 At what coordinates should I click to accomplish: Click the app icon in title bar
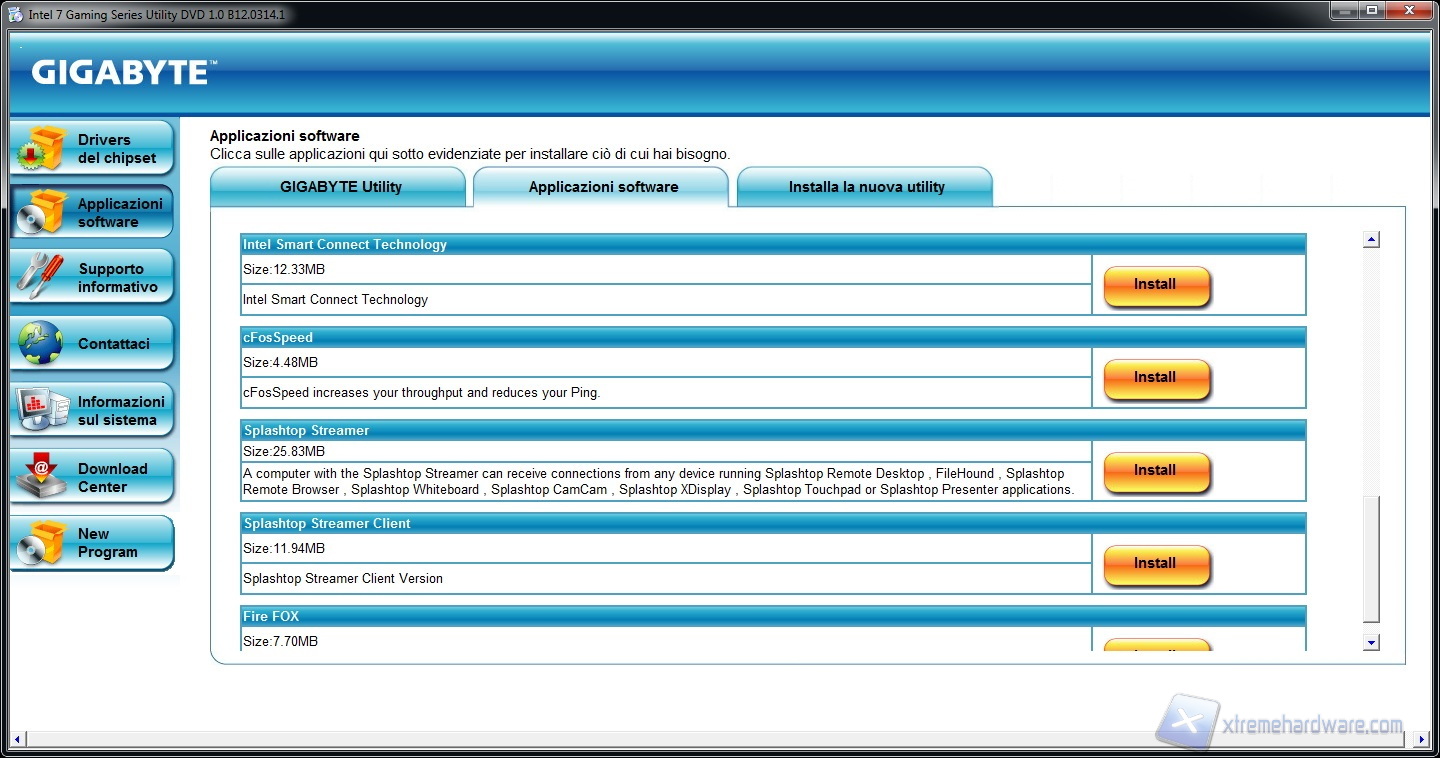16,14
